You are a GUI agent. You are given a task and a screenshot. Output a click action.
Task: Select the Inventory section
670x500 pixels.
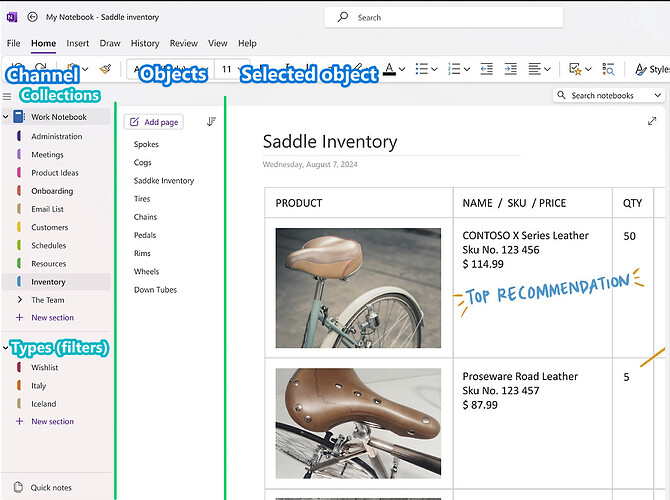56,282
